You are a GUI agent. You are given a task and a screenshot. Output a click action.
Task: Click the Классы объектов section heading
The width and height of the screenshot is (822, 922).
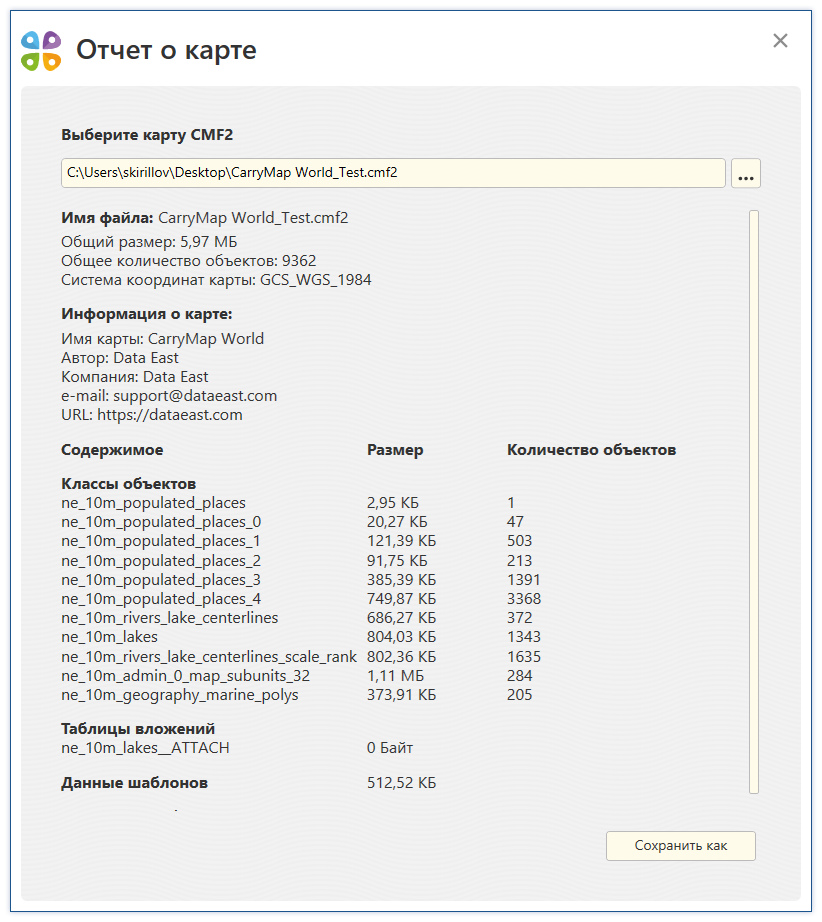tap(129, 484)
